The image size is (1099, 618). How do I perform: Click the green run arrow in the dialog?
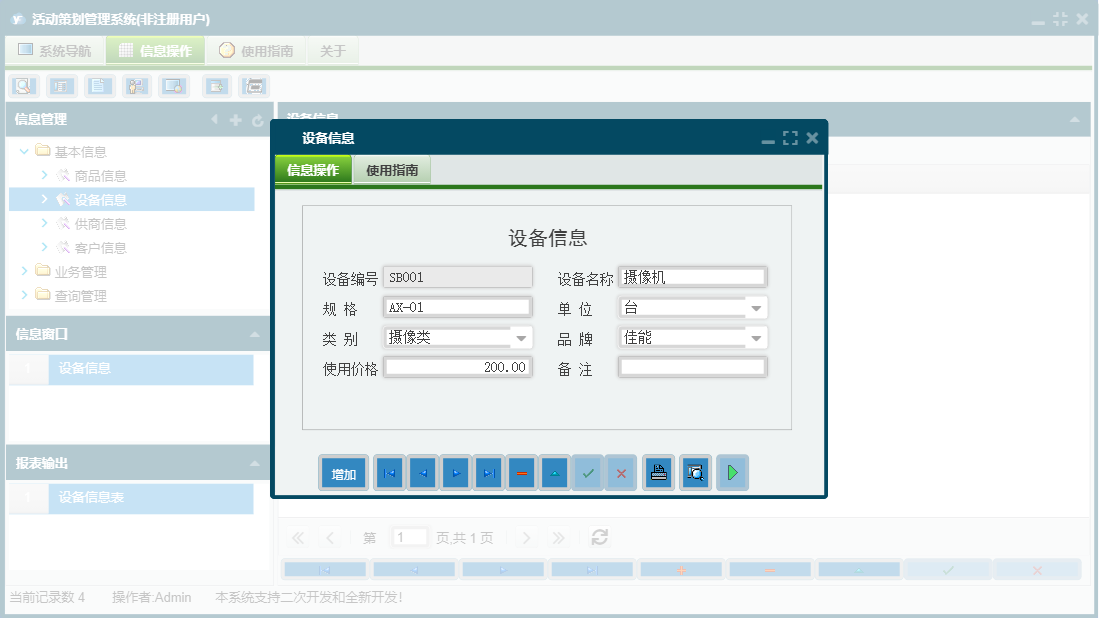[732, 472]
